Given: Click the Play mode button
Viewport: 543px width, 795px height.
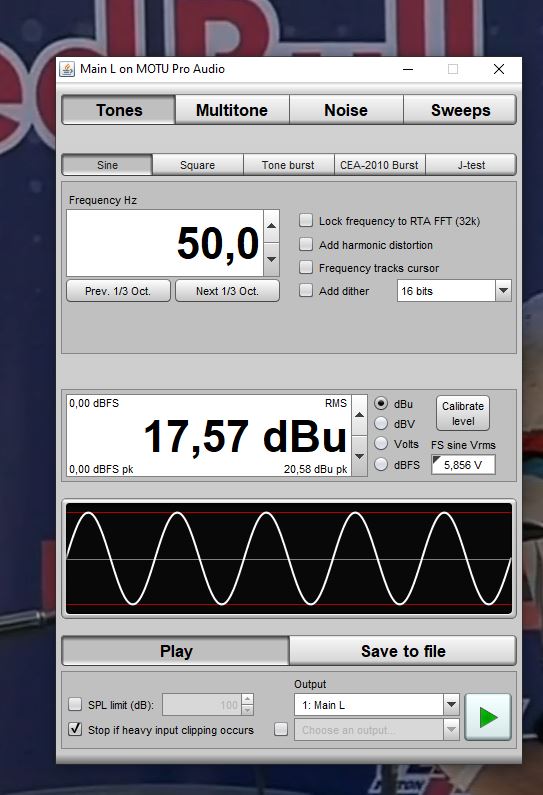Looking at the screenshot, I should point(175,651).
